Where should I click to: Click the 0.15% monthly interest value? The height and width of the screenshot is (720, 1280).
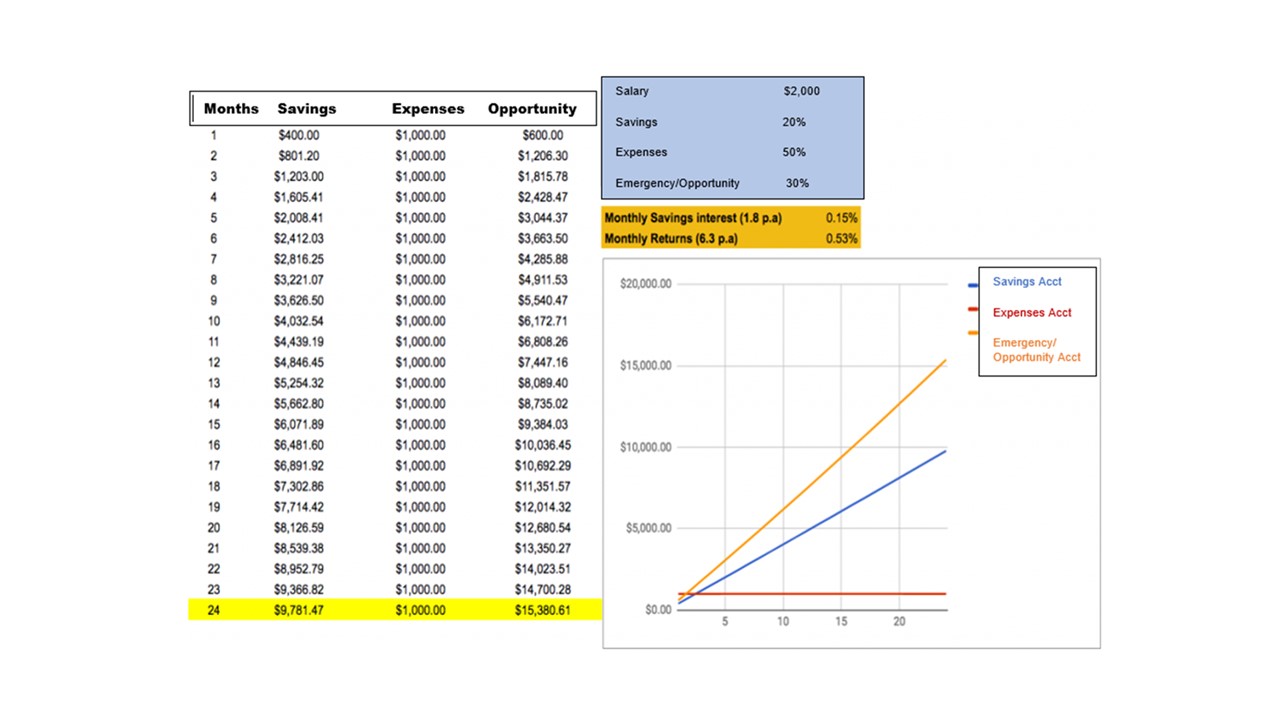pos(841,218)
